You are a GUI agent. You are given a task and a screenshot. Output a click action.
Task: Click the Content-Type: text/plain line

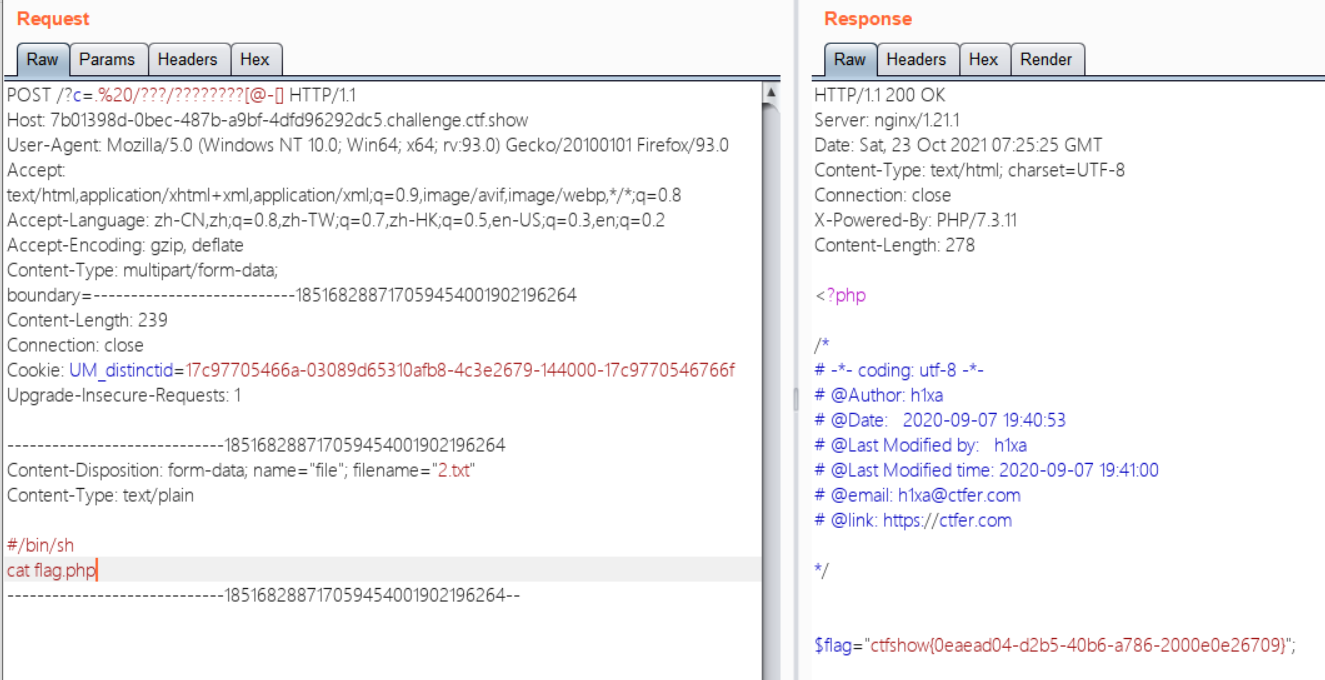(x=100, y=495)
